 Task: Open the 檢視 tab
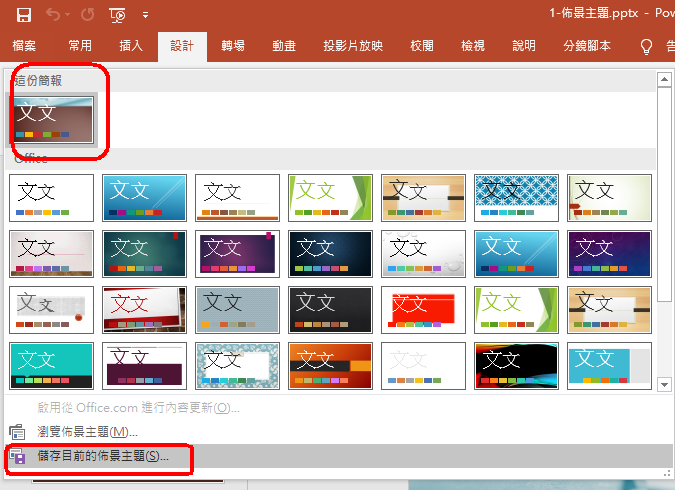[x=473, y=46]
